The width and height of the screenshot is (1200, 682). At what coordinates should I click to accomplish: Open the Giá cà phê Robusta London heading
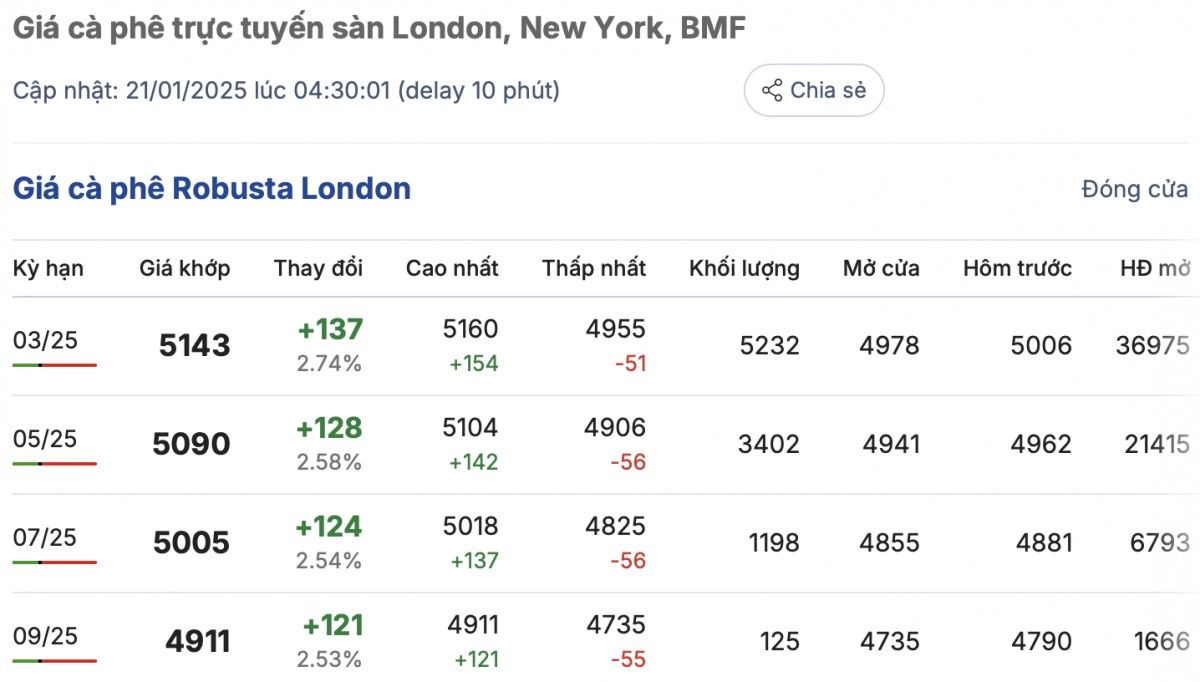point(212,188)
